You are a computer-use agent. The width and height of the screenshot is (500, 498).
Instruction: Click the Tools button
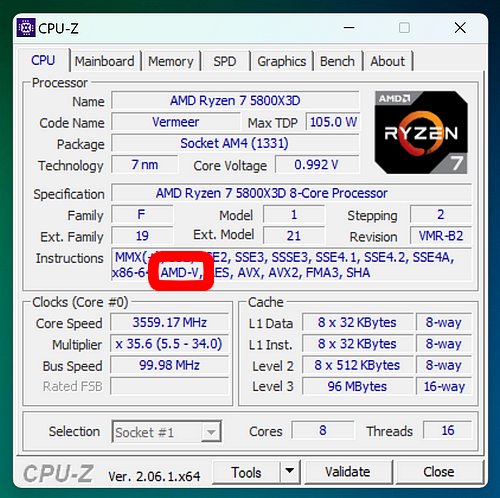pyautogui.click(x=246, y=472)
